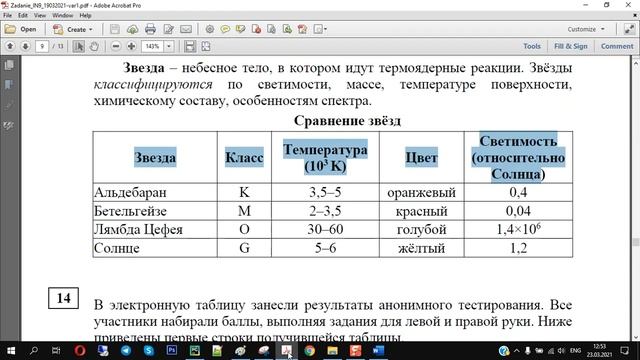Click the export page with green arrow icon

pos(287,29)
